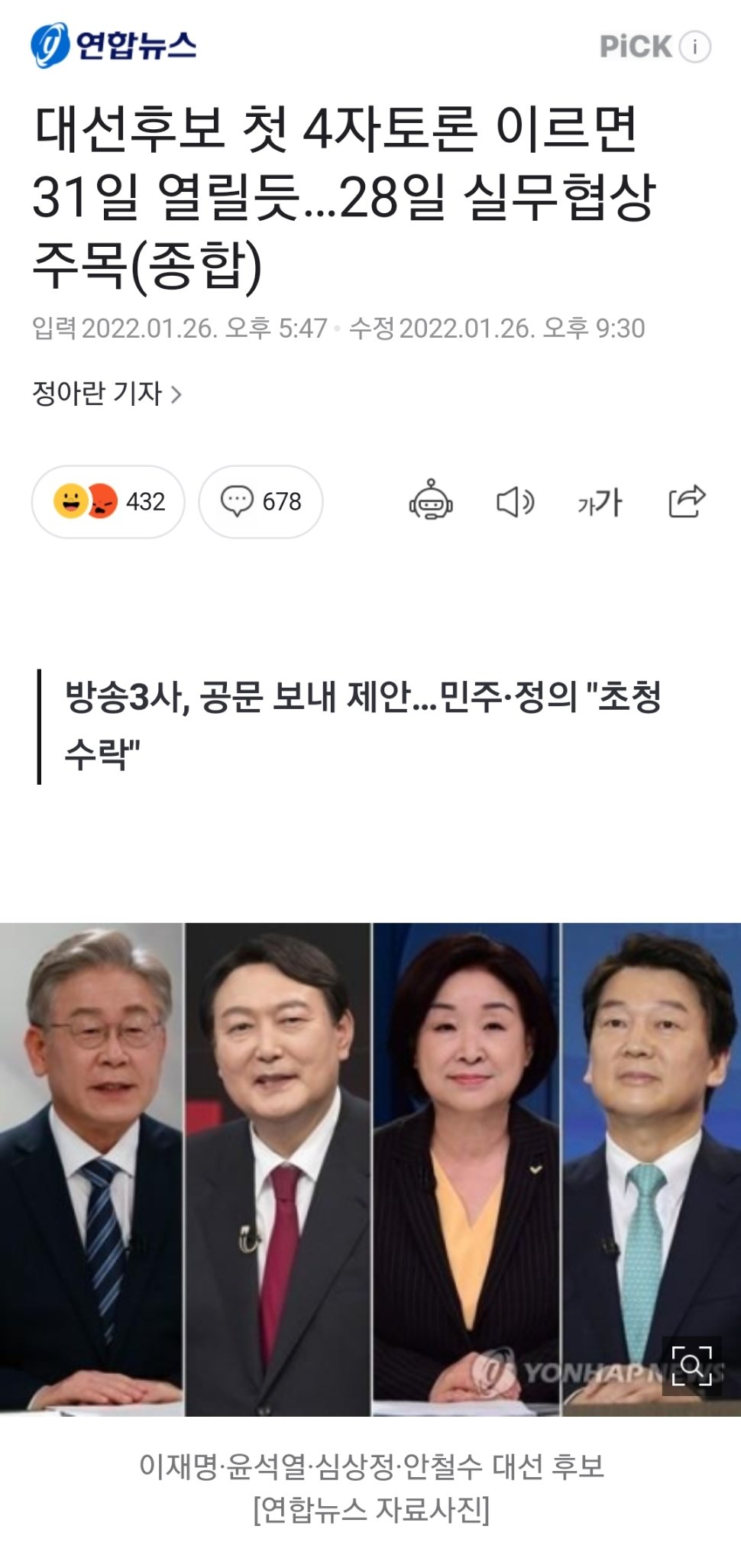The width and height of the screenshot is (741, 1568).
Task: Tap the PICK info icon
Action: [x=695, y=47]
